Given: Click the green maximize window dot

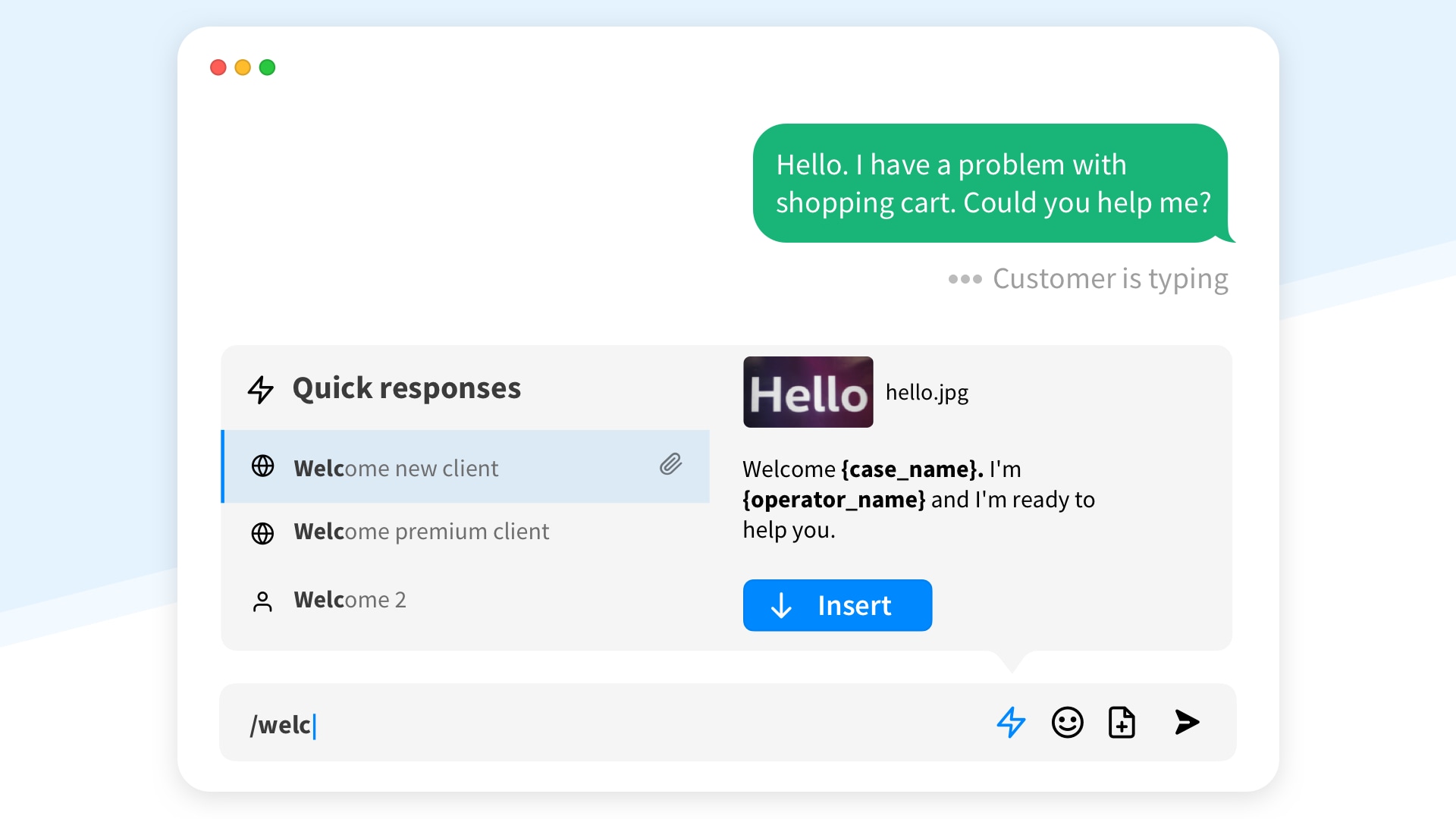Looking at the screenshot, I should tap(267, 67).
